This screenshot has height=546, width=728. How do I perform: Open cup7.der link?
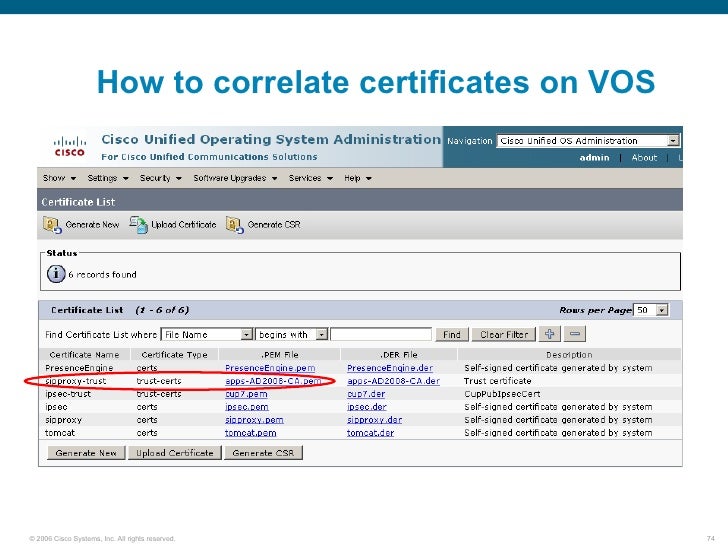pos(366,394)
